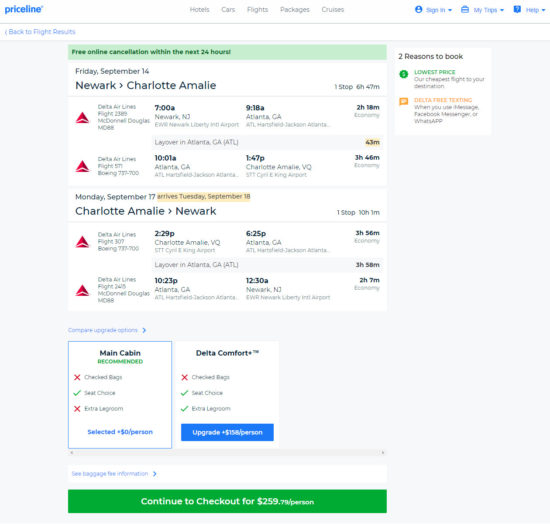Click Selected +$0/person in Main Cabin

coord(120,432)
